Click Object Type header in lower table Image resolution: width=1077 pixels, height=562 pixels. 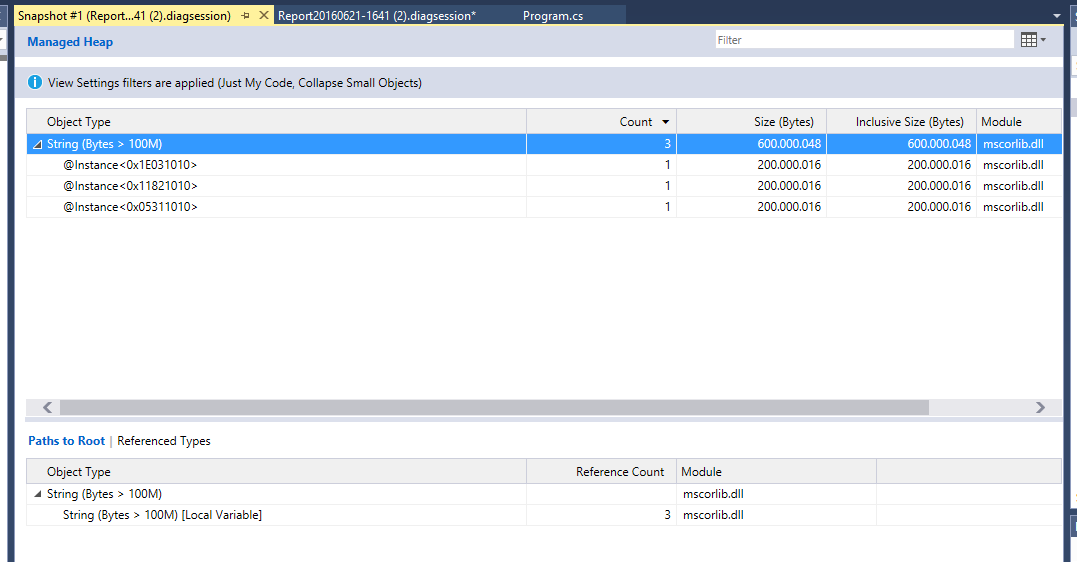(276, 472)
